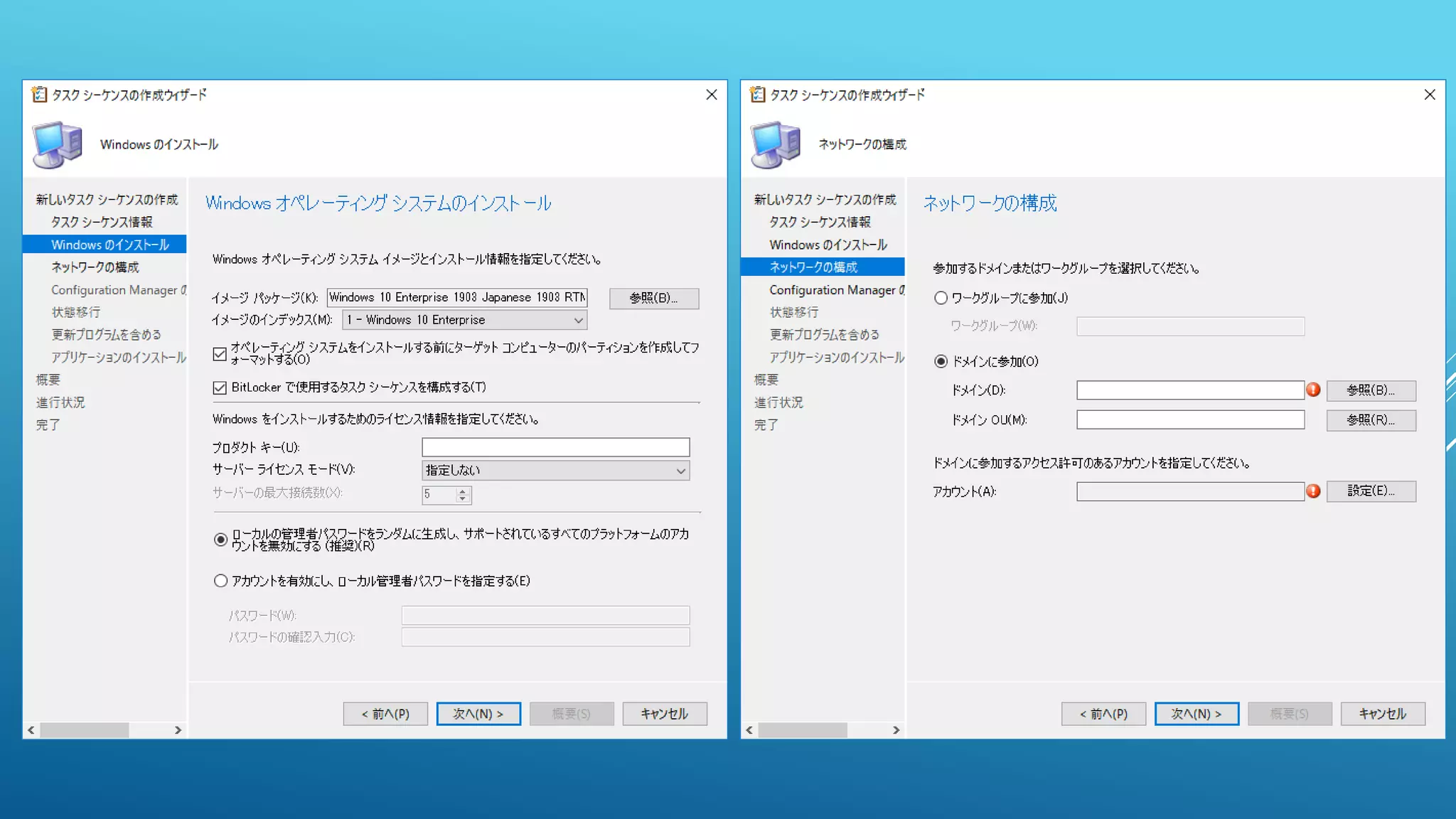The width and height of the screenshot is (1456, 819).
Task: Select the Join a workgroup radio button
Action: pos(941,298)
